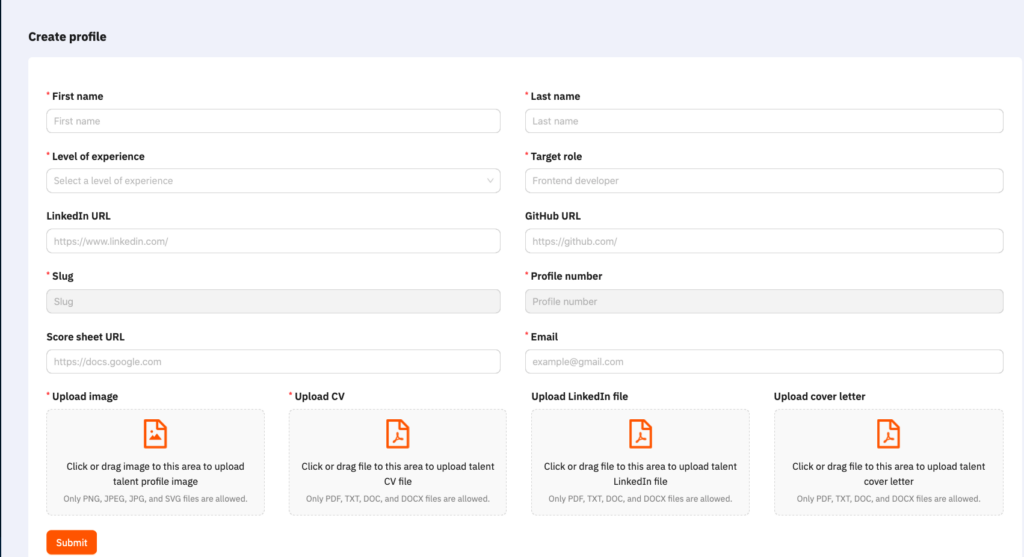Click the talent LinkedIn file upload text
The width and height of the screenshot is (1024, 557).
point(641,474)
